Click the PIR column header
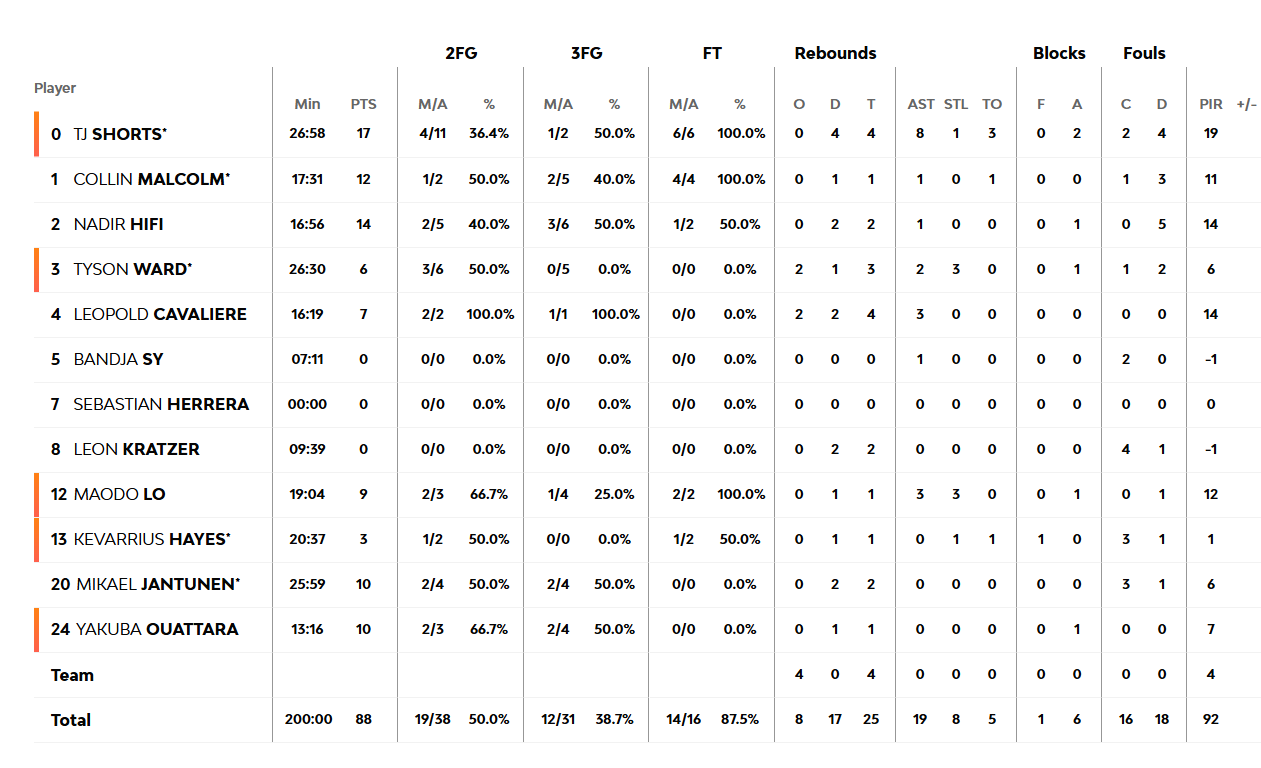This screenshot has height=768, width=1261. tap(1211, 104)
